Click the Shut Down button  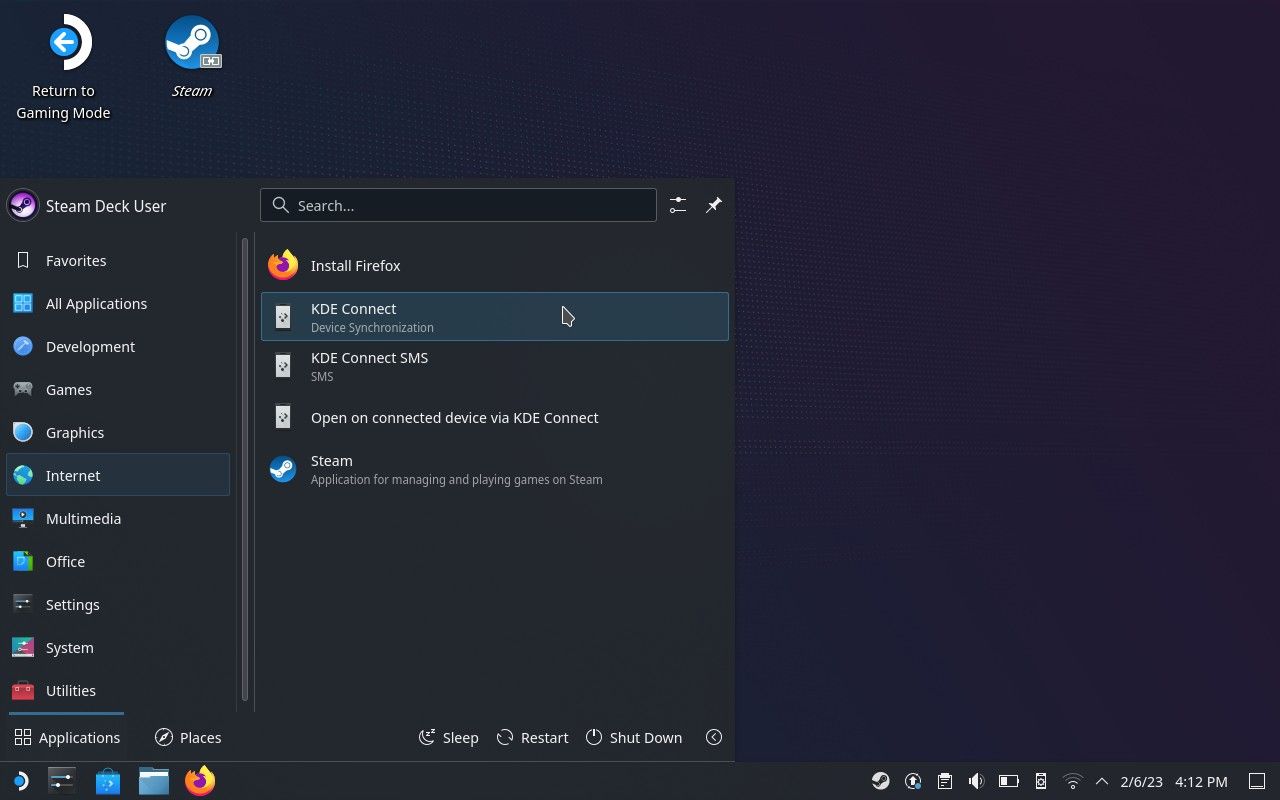pyautogui.click(x=634, y=737)
